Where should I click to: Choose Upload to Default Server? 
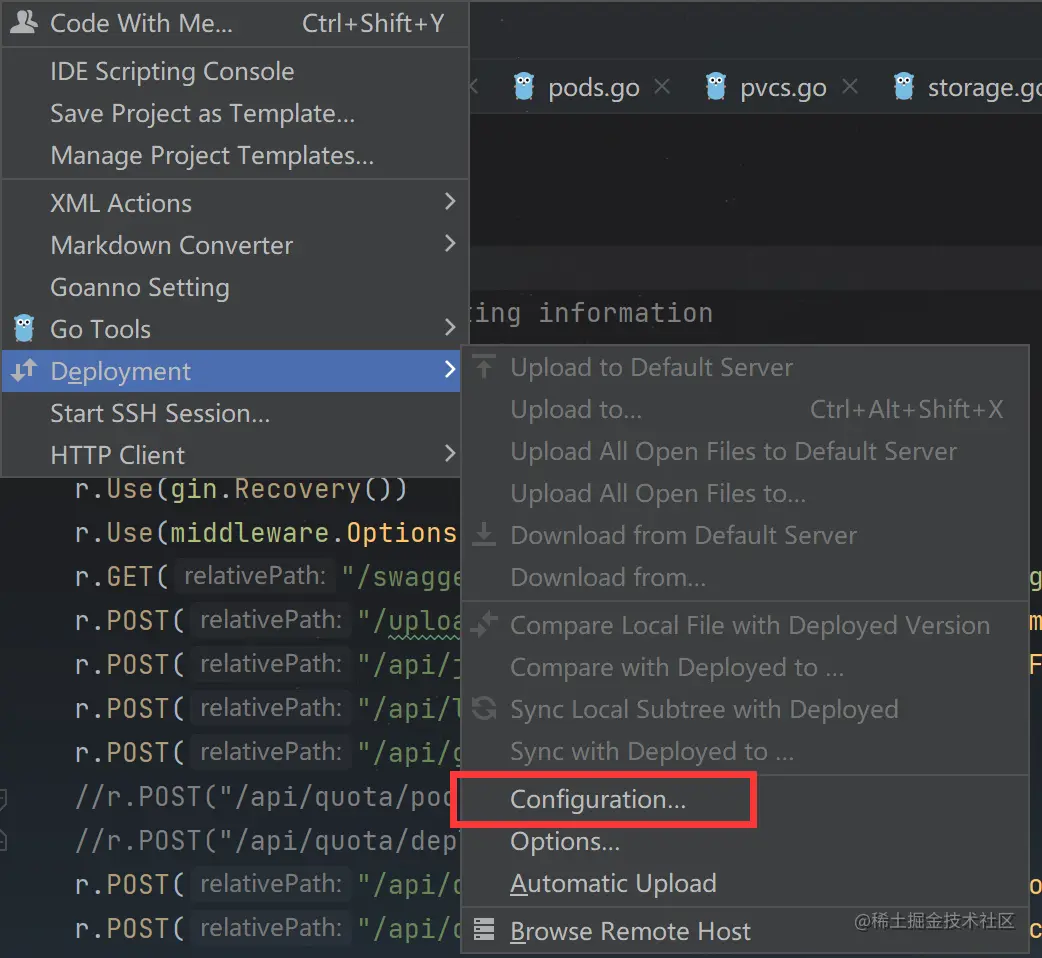pos(744,367)
